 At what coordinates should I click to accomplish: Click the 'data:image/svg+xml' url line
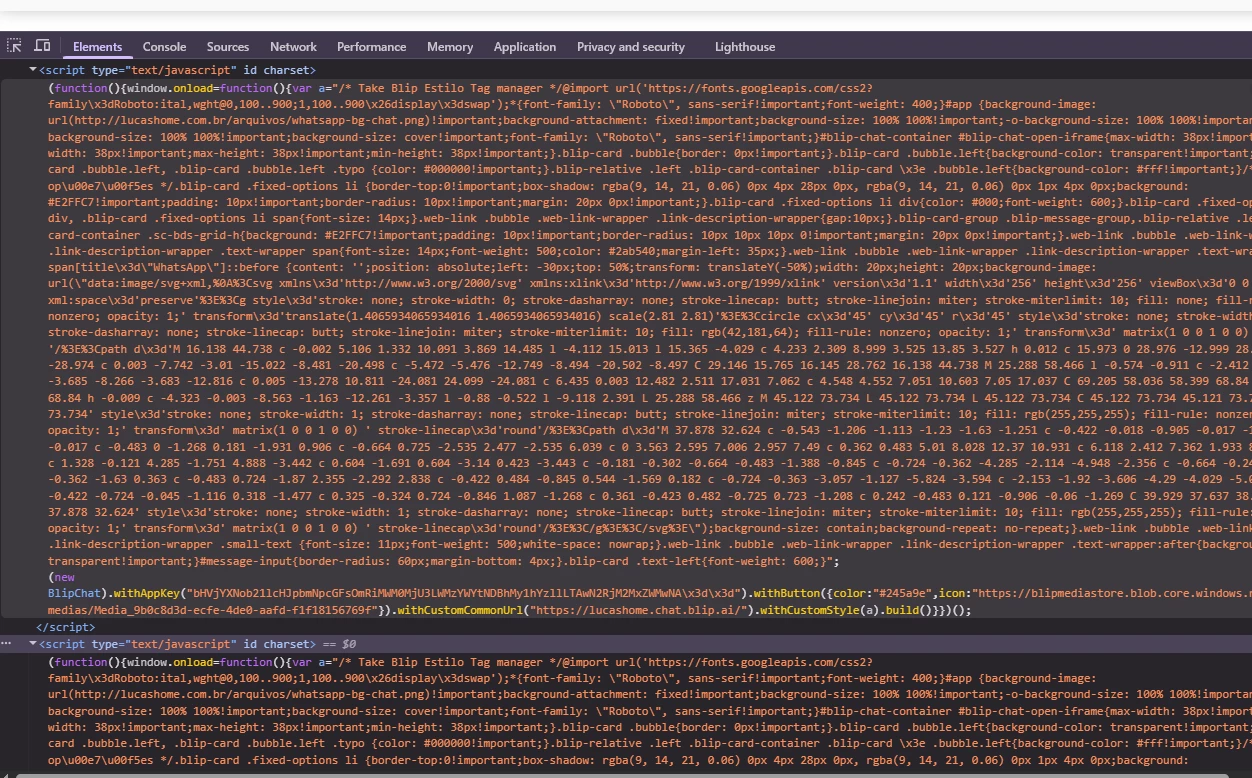pos(650,284)
